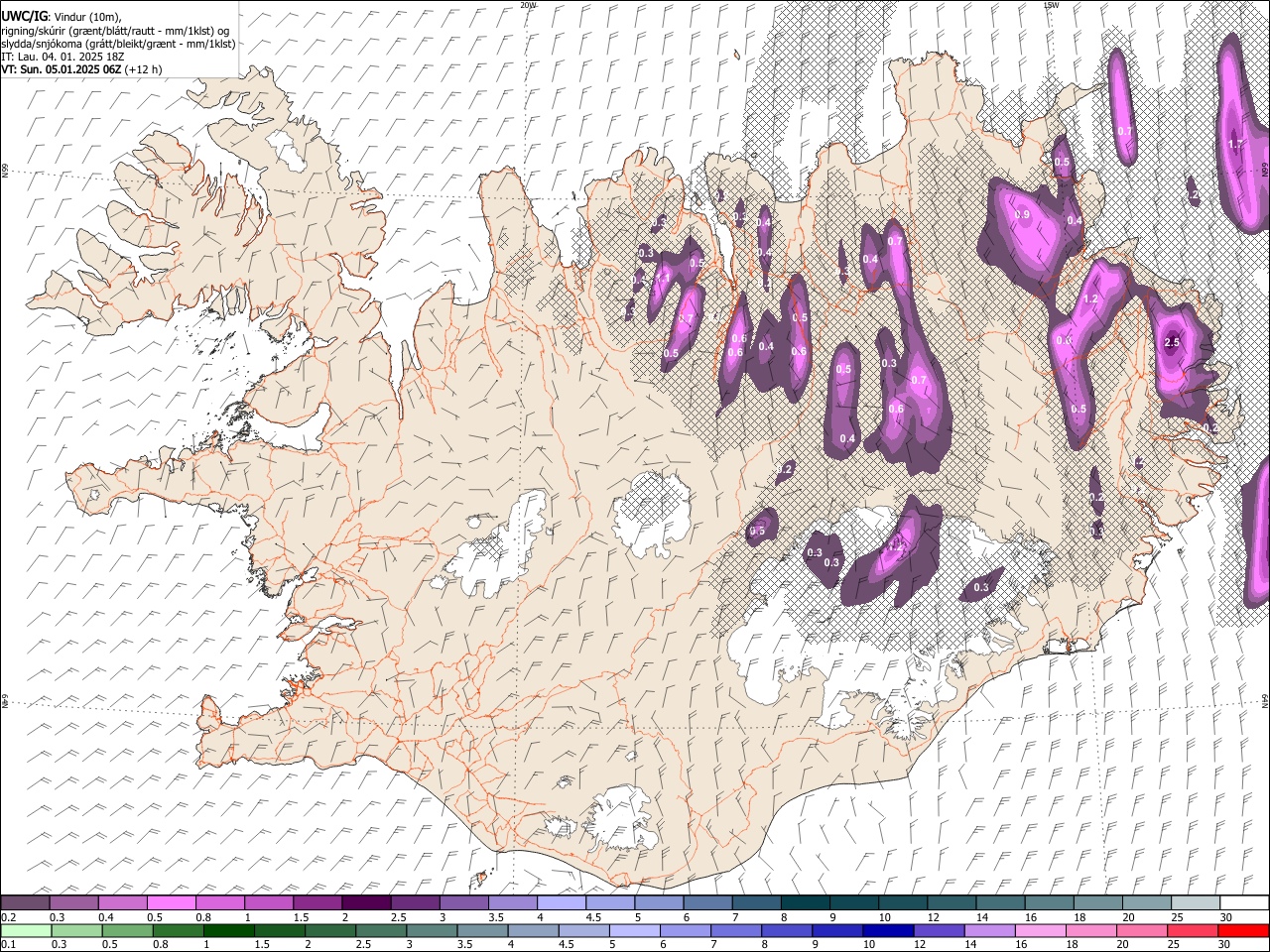Select the darkest purple snow swatch between 2 and 2.5
Viewport: 1270px width, 952px height.
[365, 903]
